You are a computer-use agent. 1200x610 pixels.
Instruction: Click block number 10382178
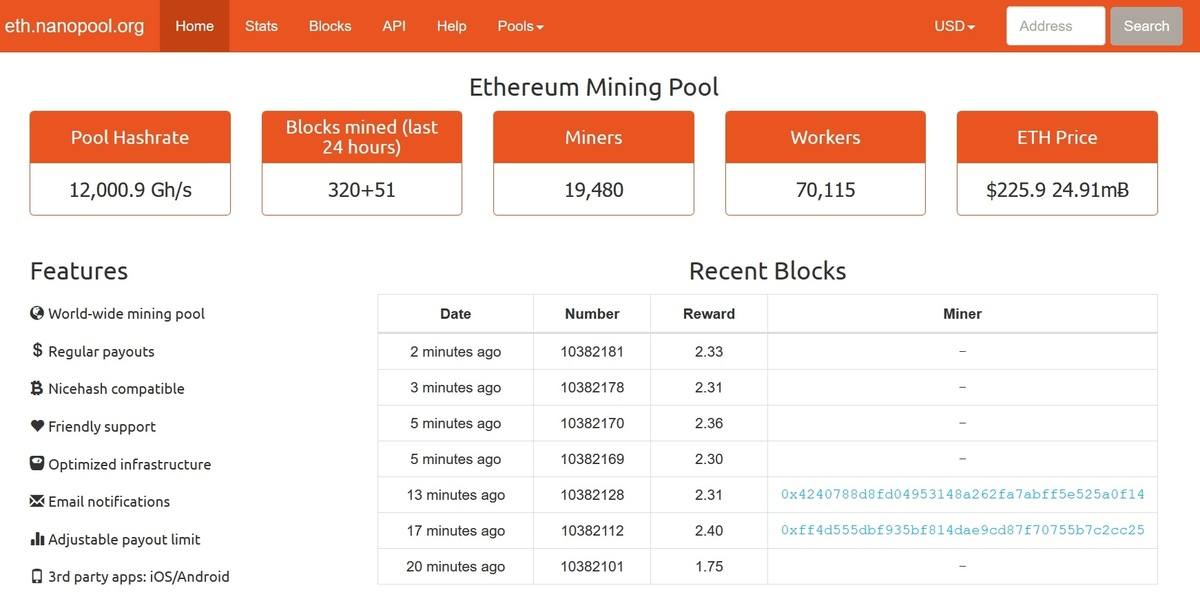[x=592, y=387]
